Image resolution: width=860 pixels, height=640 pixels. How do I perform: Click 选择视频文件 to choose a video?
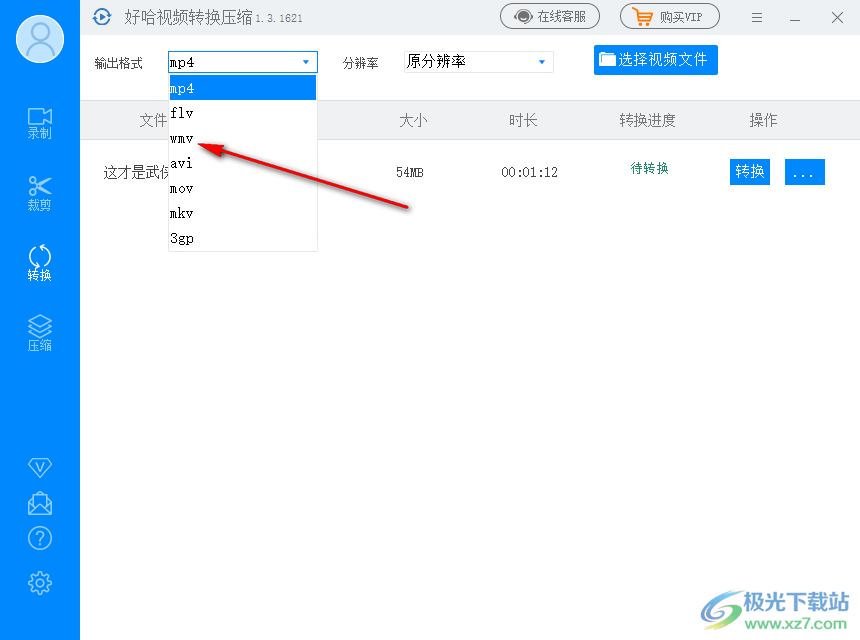click(655, 60)
